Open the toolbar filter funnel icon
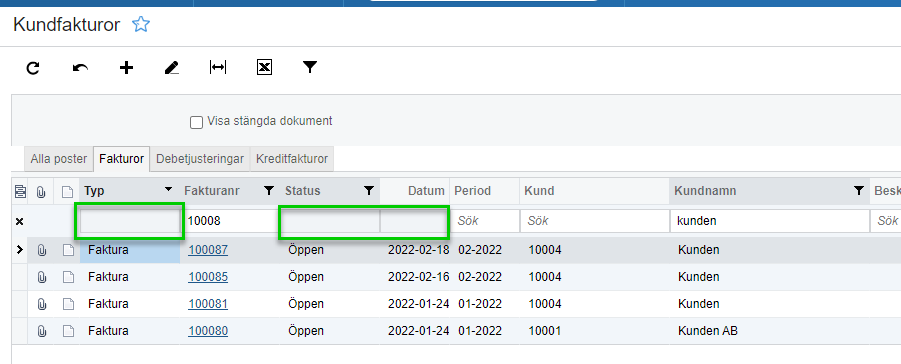Viewport: 901px width, 364px height. click(310, 67)
